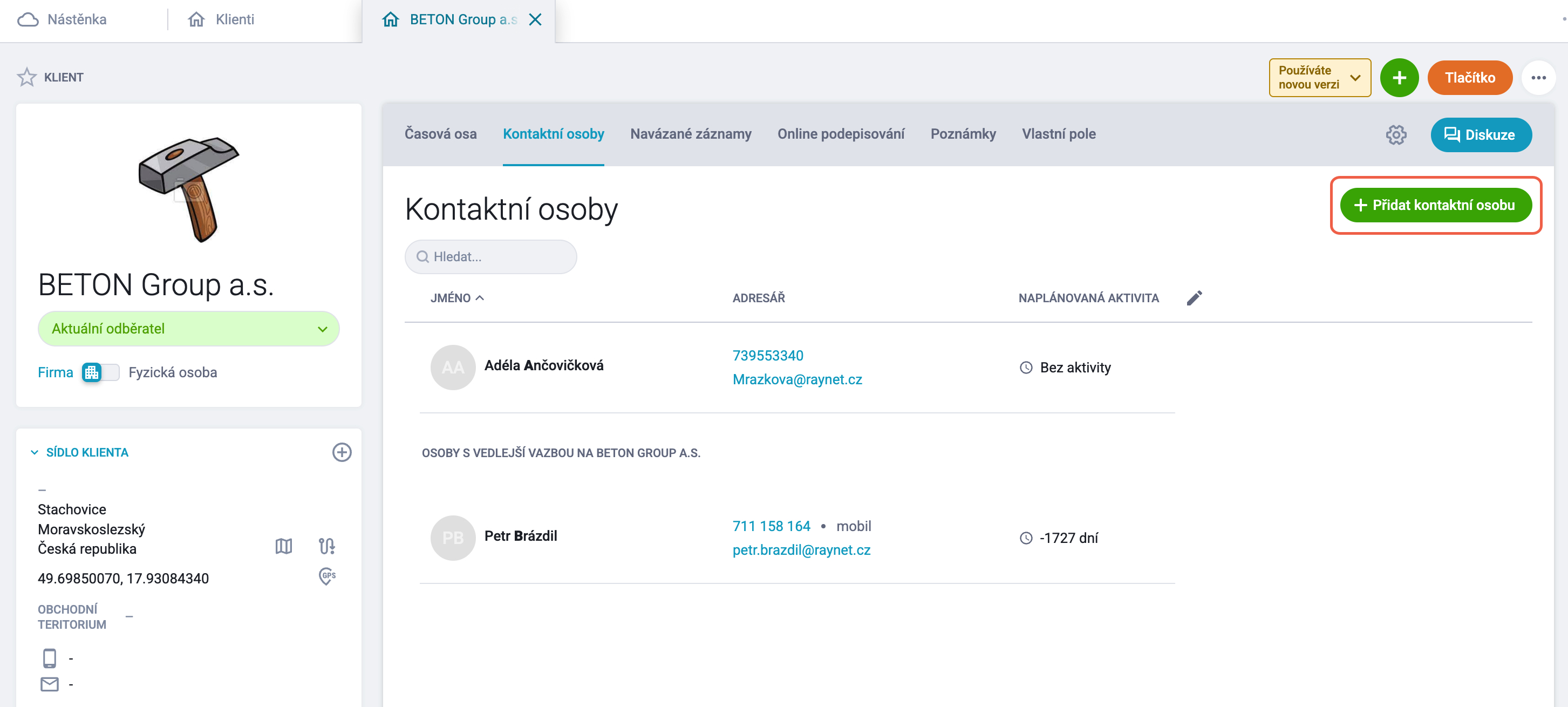Screen dimensions: 1568x707
Task: Click the green plus add button
Action: point(1399,77)
